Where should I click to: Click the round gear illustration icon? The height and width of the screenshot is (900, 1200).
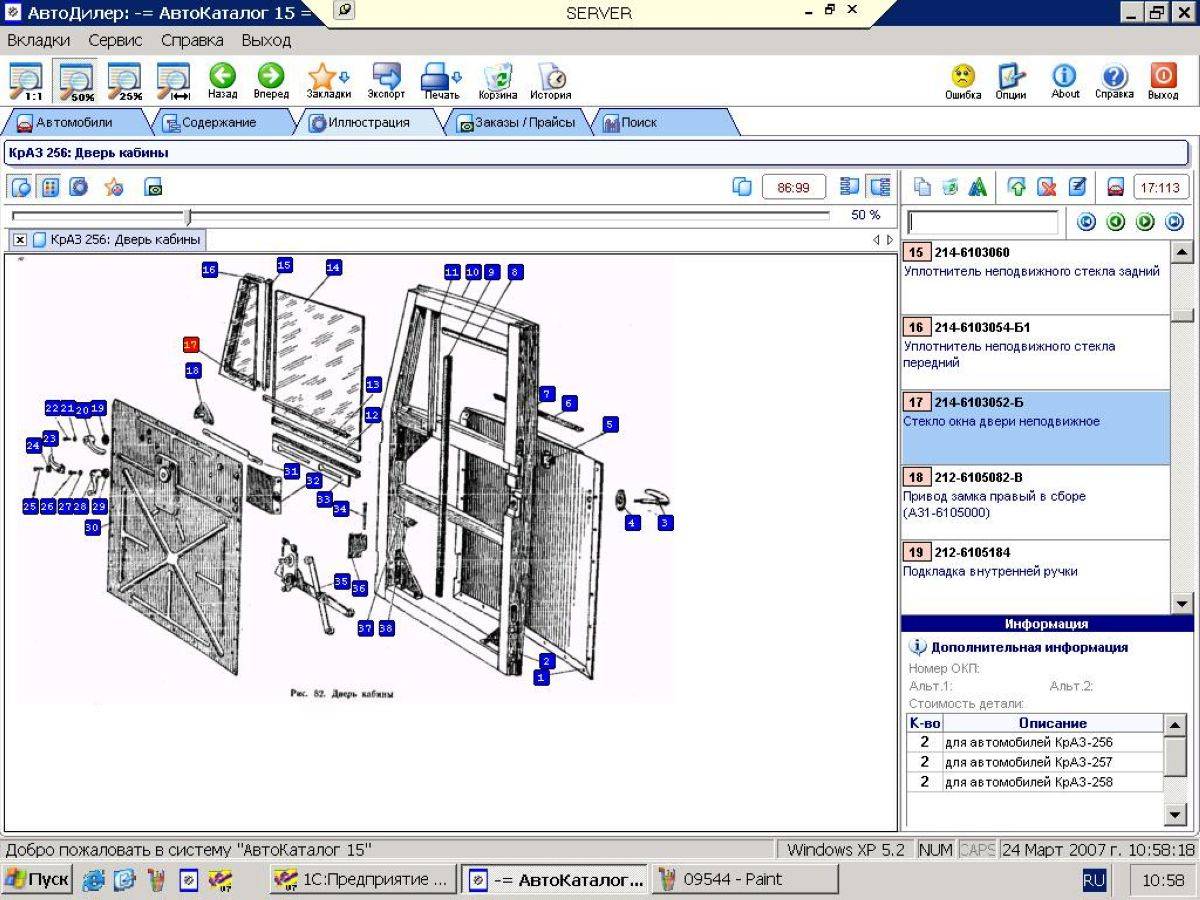pos(79,187)
